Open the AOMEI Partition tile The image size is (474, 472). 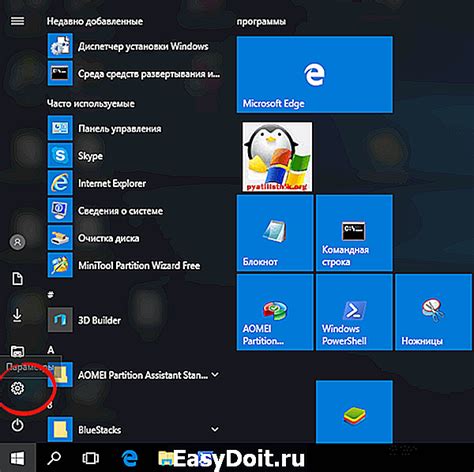tap(275, 312)
